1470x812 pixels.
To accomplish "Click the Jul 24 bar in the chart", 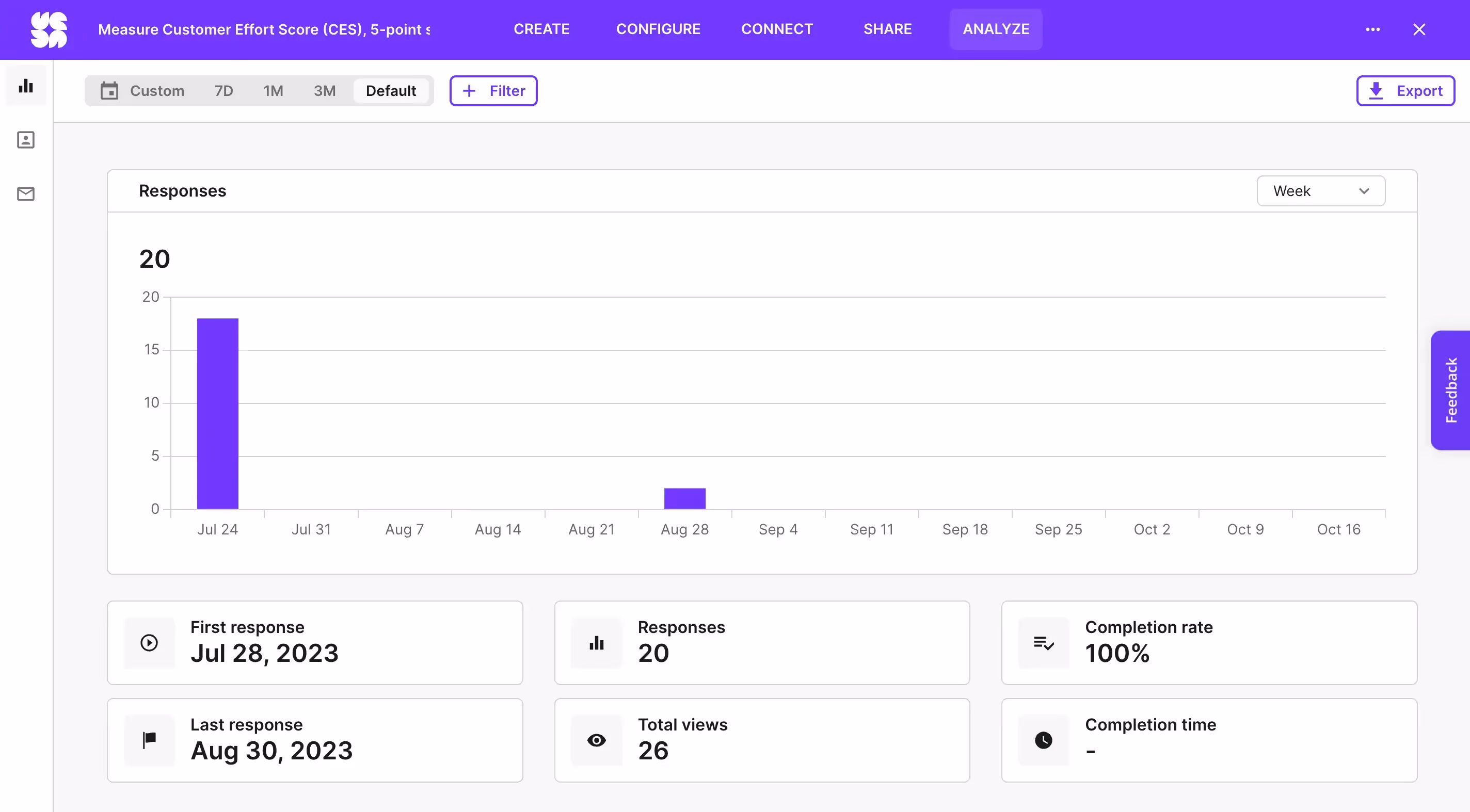I will click(217, 413).
